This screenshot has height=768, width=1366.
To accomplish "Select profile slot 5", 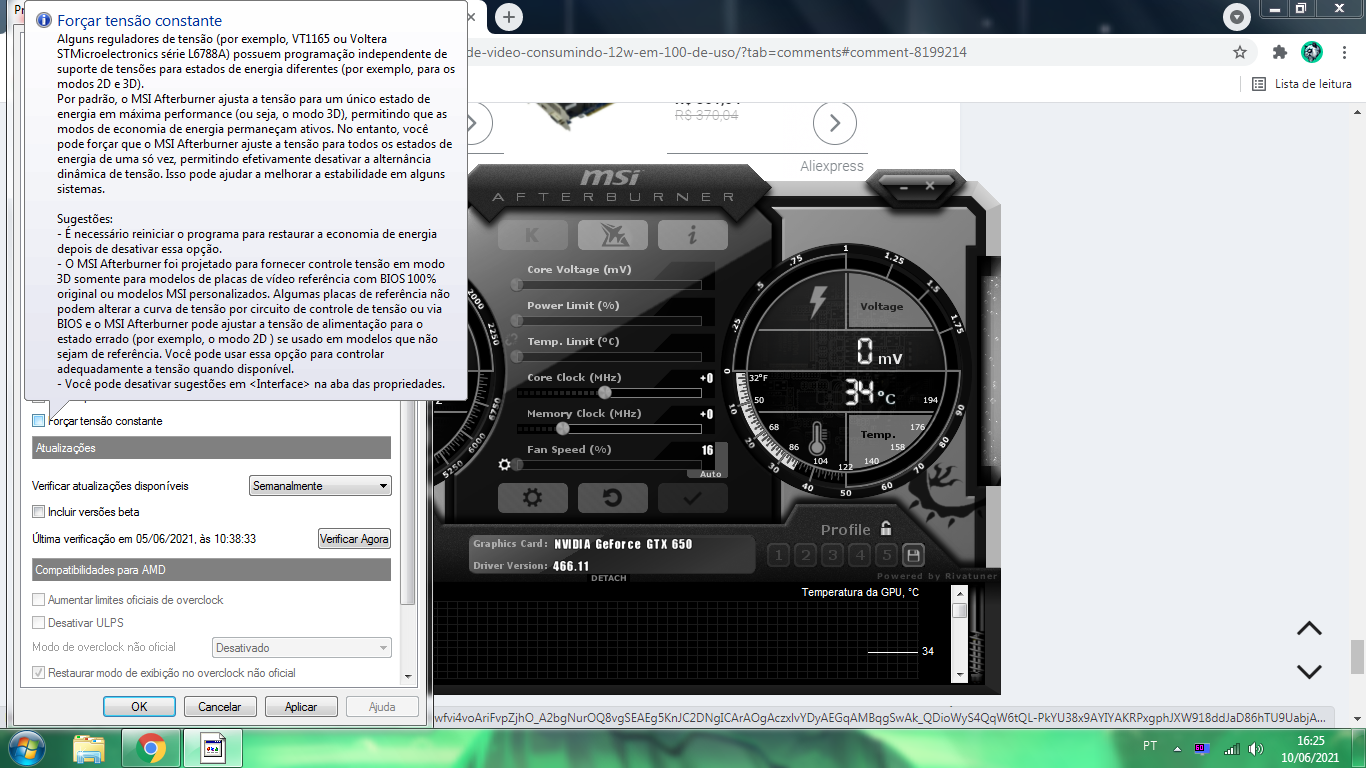I will [886, 555].
